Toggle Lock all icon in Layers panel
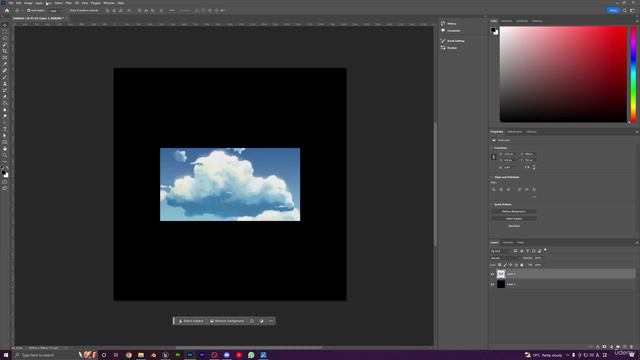Viewport: 640px width, 360px height. pos(522,265)
